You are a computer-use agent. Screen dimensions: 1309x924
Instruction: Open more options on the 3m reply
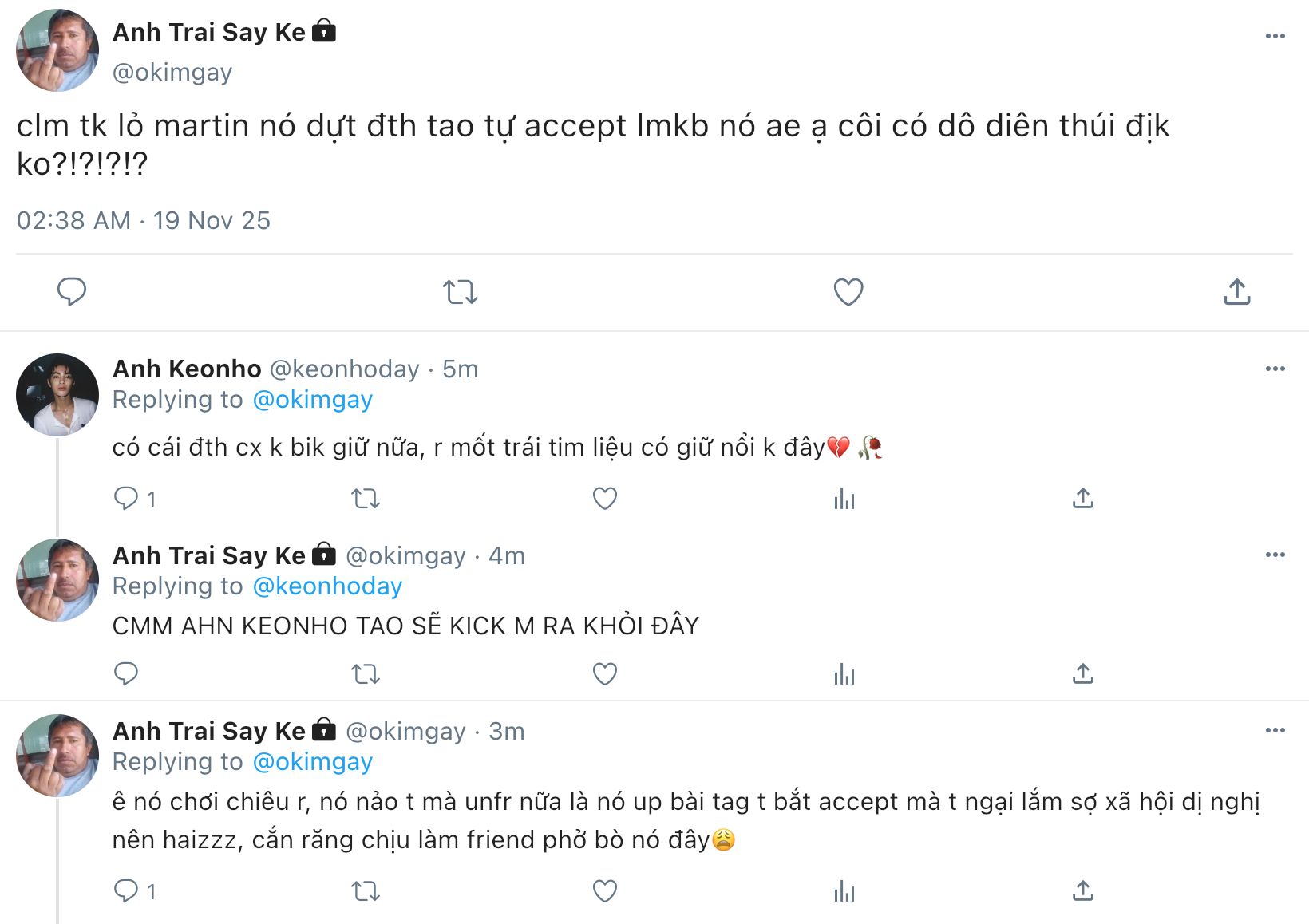point(1275,730)
